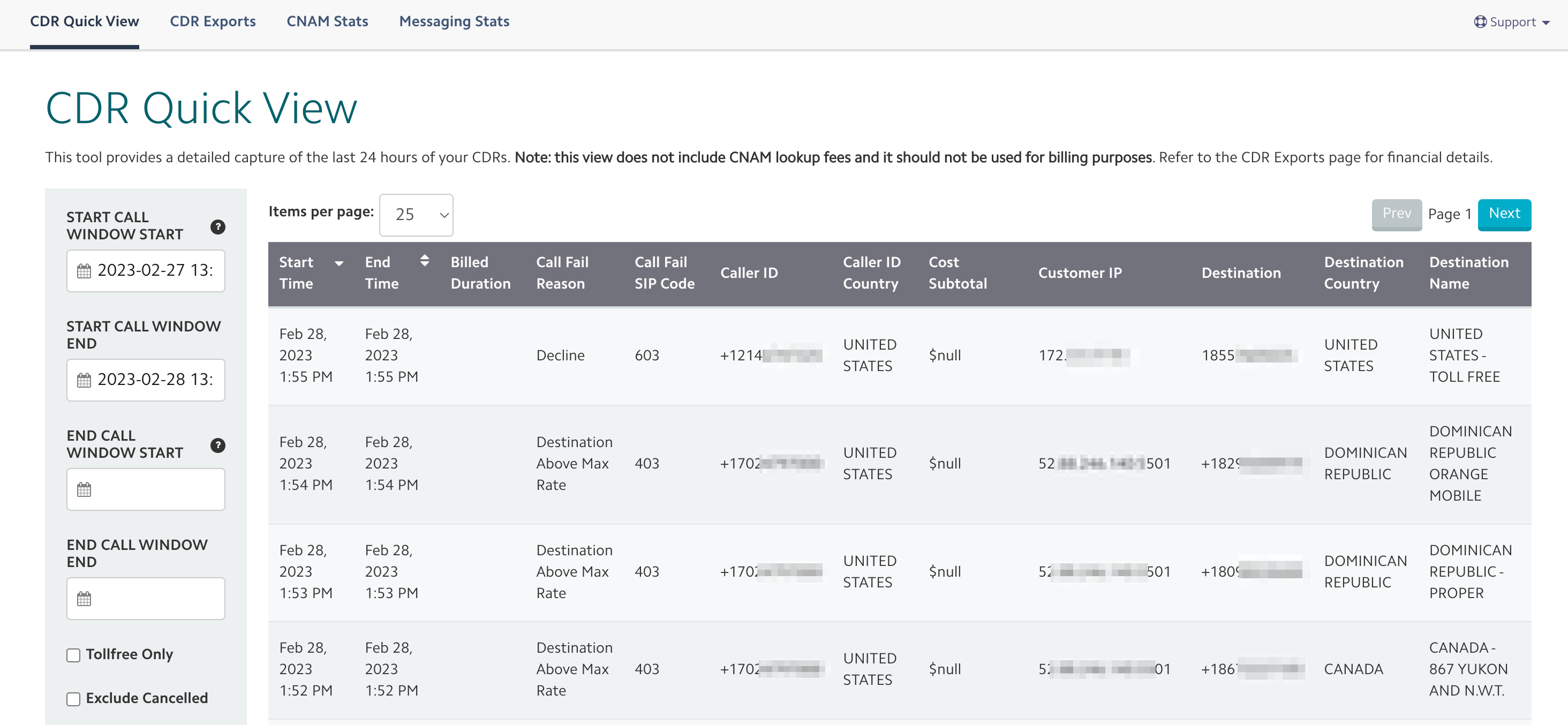Open the Items per page dropdown
The height and width of the screenshot is (725, 1568).
pyautogui.click(x=416, y=215)
